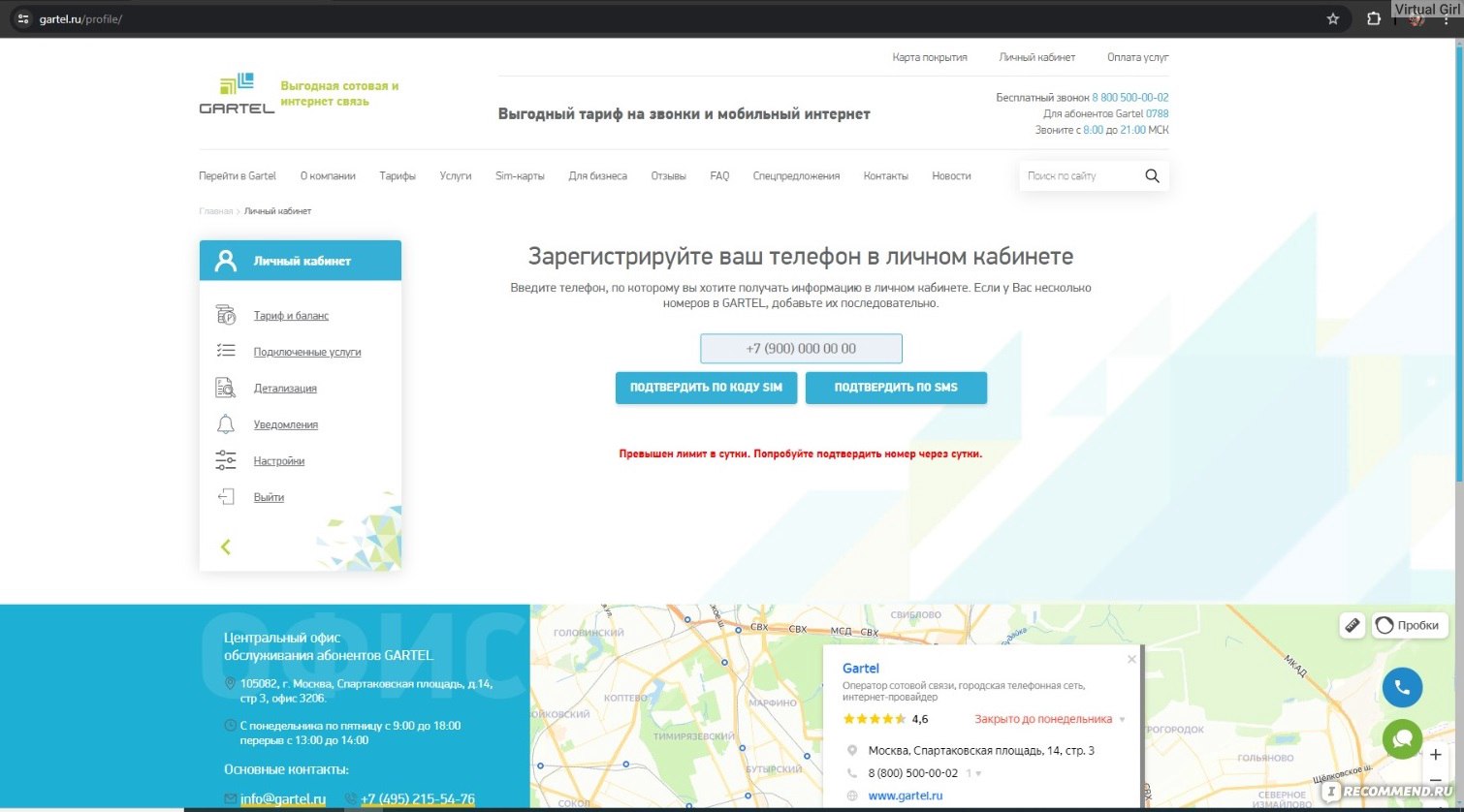Screen dimensions: 1464x812
Task: Click Выйти sidebar link
Action: tap(269, 497)
